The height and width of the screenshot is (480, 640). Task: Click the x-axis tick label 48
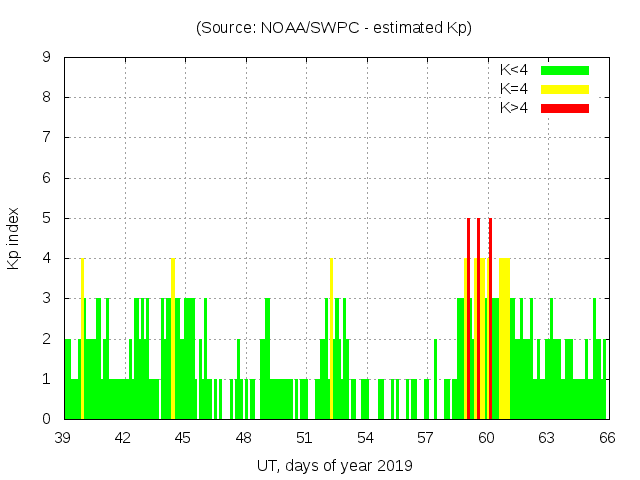pos(244,437)
